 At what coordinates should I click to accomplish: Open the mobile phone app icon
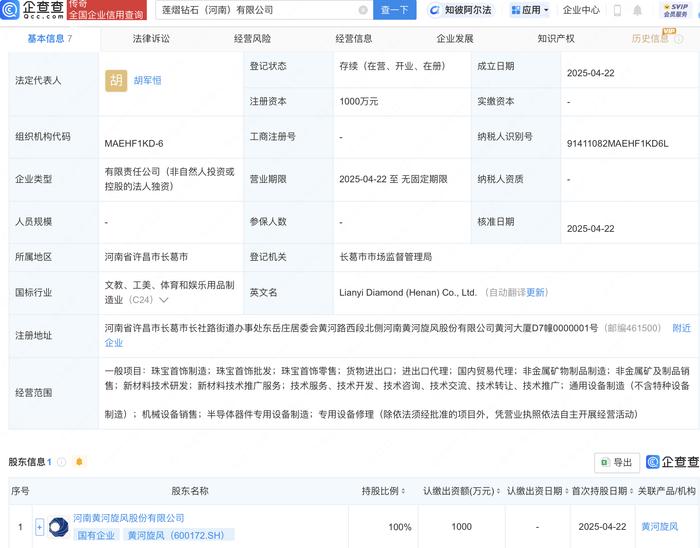[x=617, y=10]
